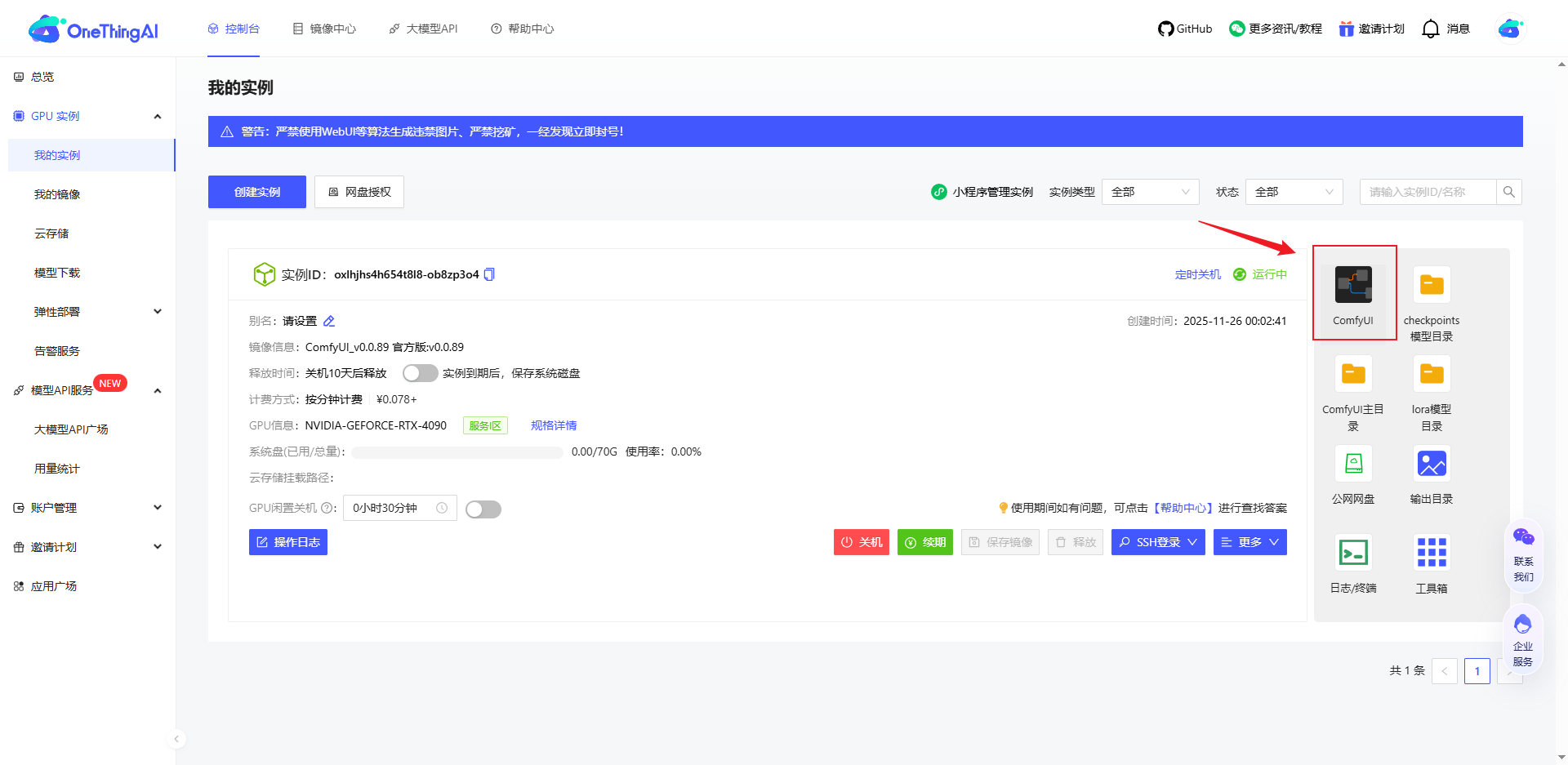Select 模型下载 in sidebar
Screen dimensions: 1568x765
(x=57, y=273)
